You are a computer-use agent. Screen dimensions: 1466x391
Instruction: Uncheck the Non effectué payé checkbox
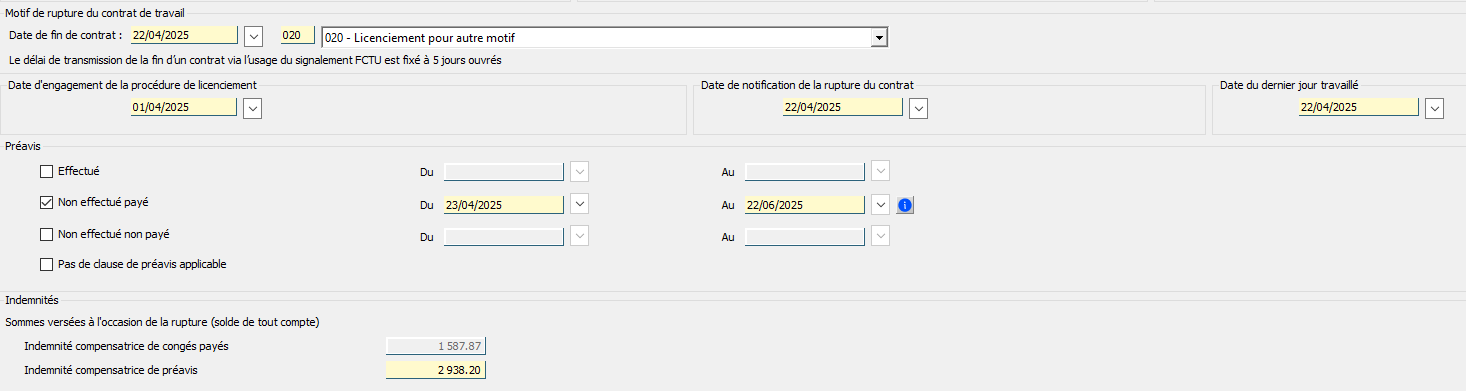(46, 202)
